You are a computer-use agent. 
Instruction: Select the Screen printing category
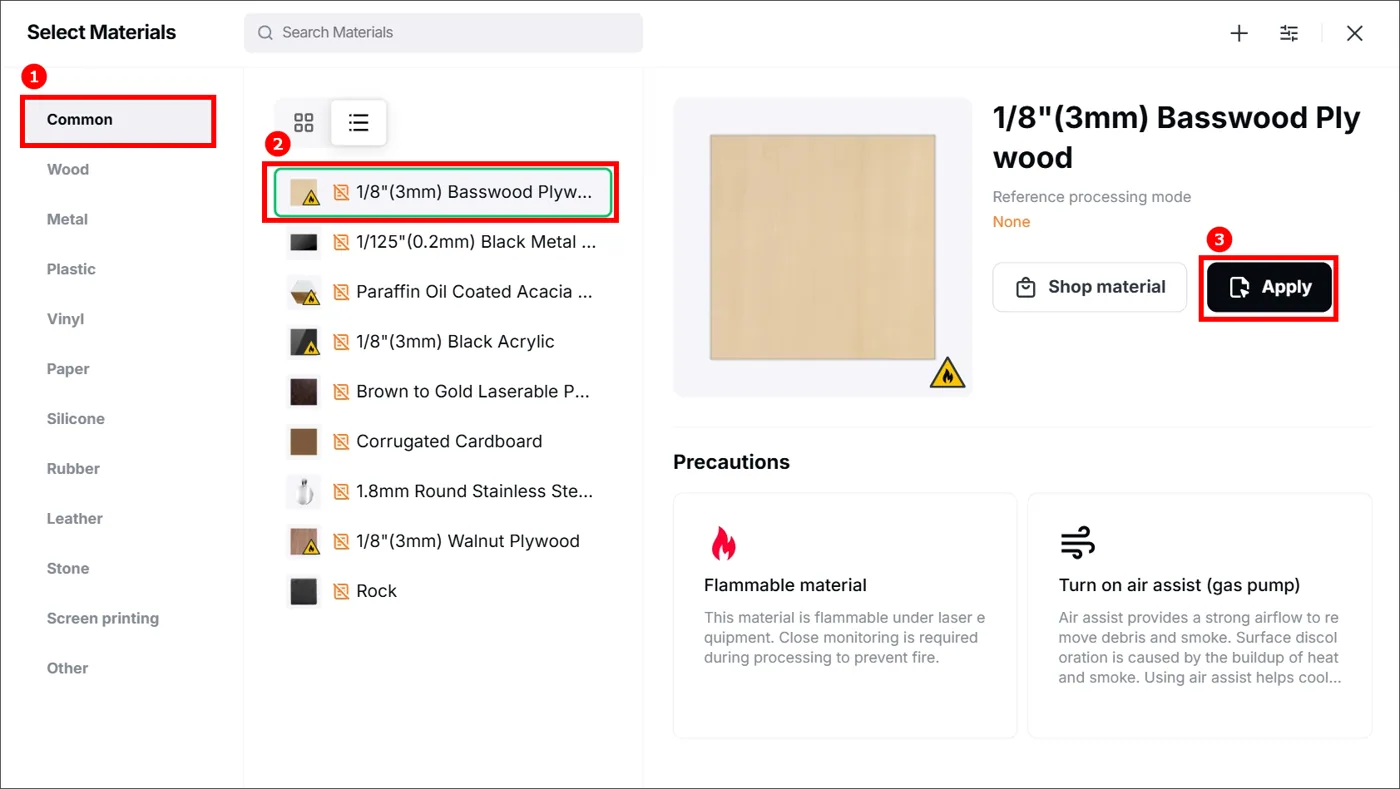(102, 619)
